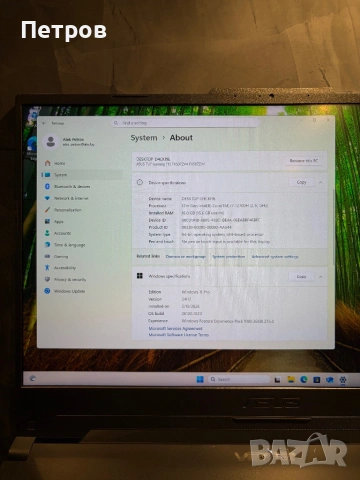The width and height of the screenshot is (360, 480).
Task: Open Home in Settings sidebar
Action: 59,163
